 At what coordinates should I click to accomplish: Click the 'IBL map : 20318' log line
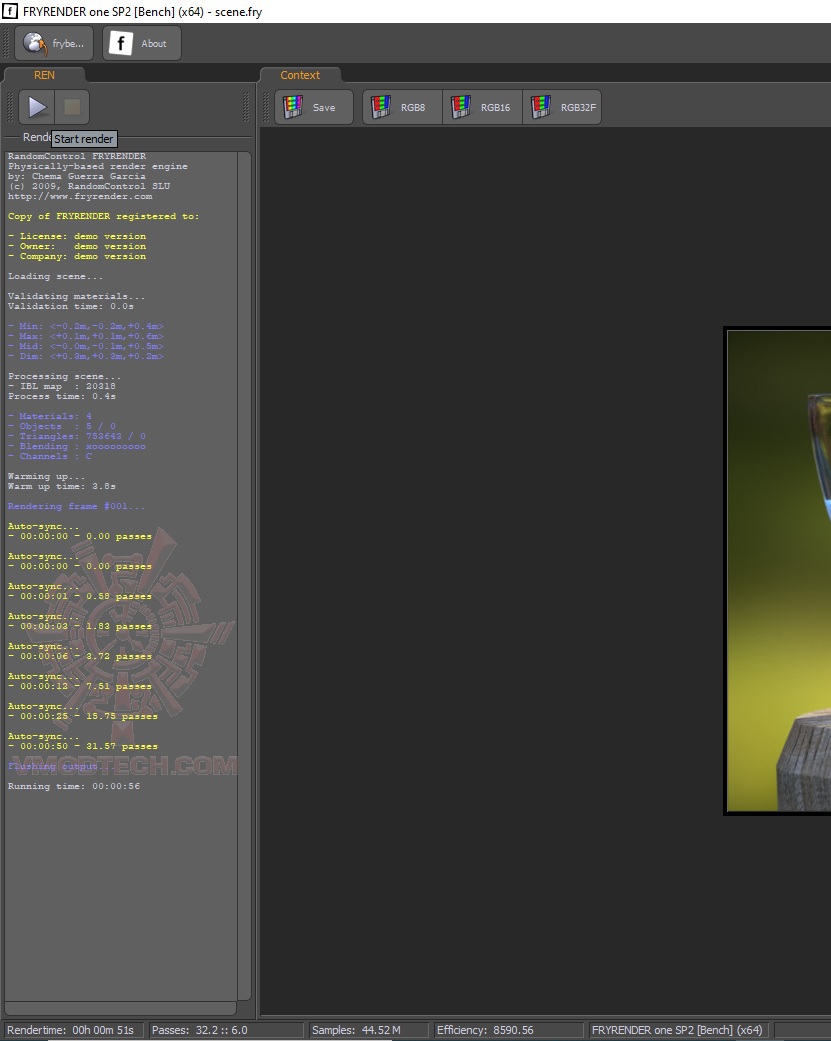pos(62,386)
